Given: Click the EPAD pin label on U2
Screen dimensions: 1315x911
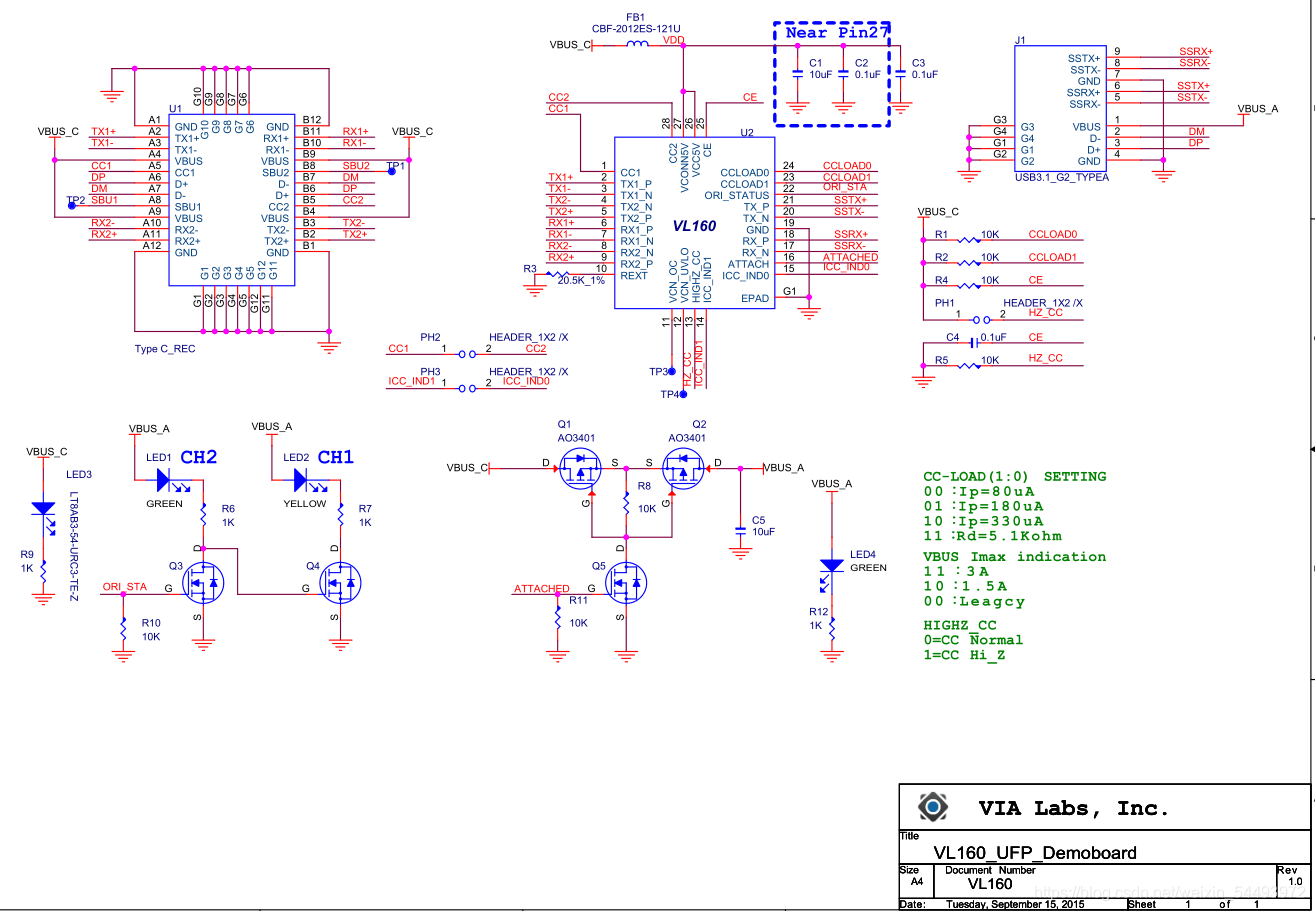Looking at the screenshot, I should tap(755, 298).
